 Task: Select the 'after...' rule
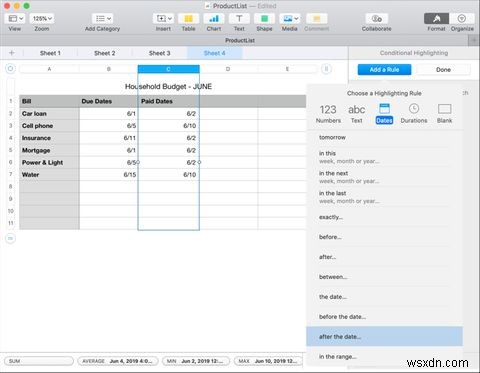(x=385, y=257)
